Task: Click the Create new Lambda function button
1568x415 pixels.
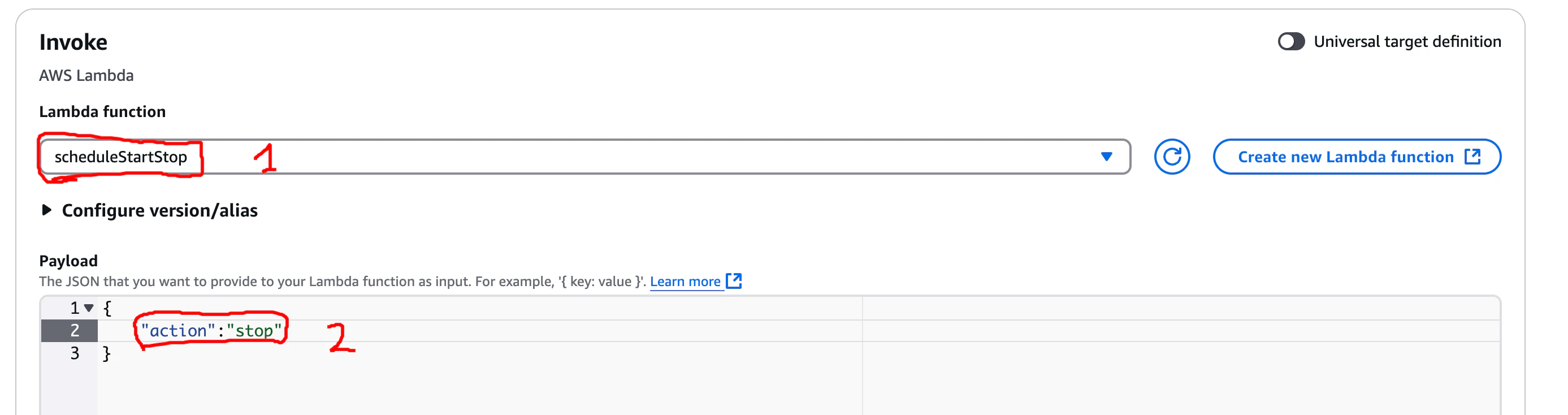Action: click(1356, 157)
